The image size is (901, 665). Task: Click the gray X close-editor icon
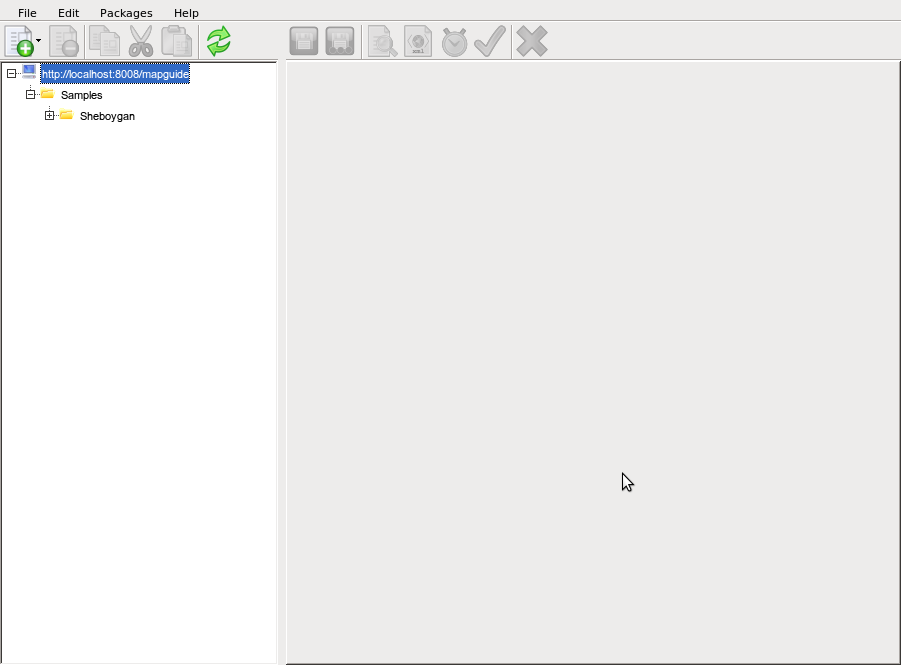click(x=532, y=41)
